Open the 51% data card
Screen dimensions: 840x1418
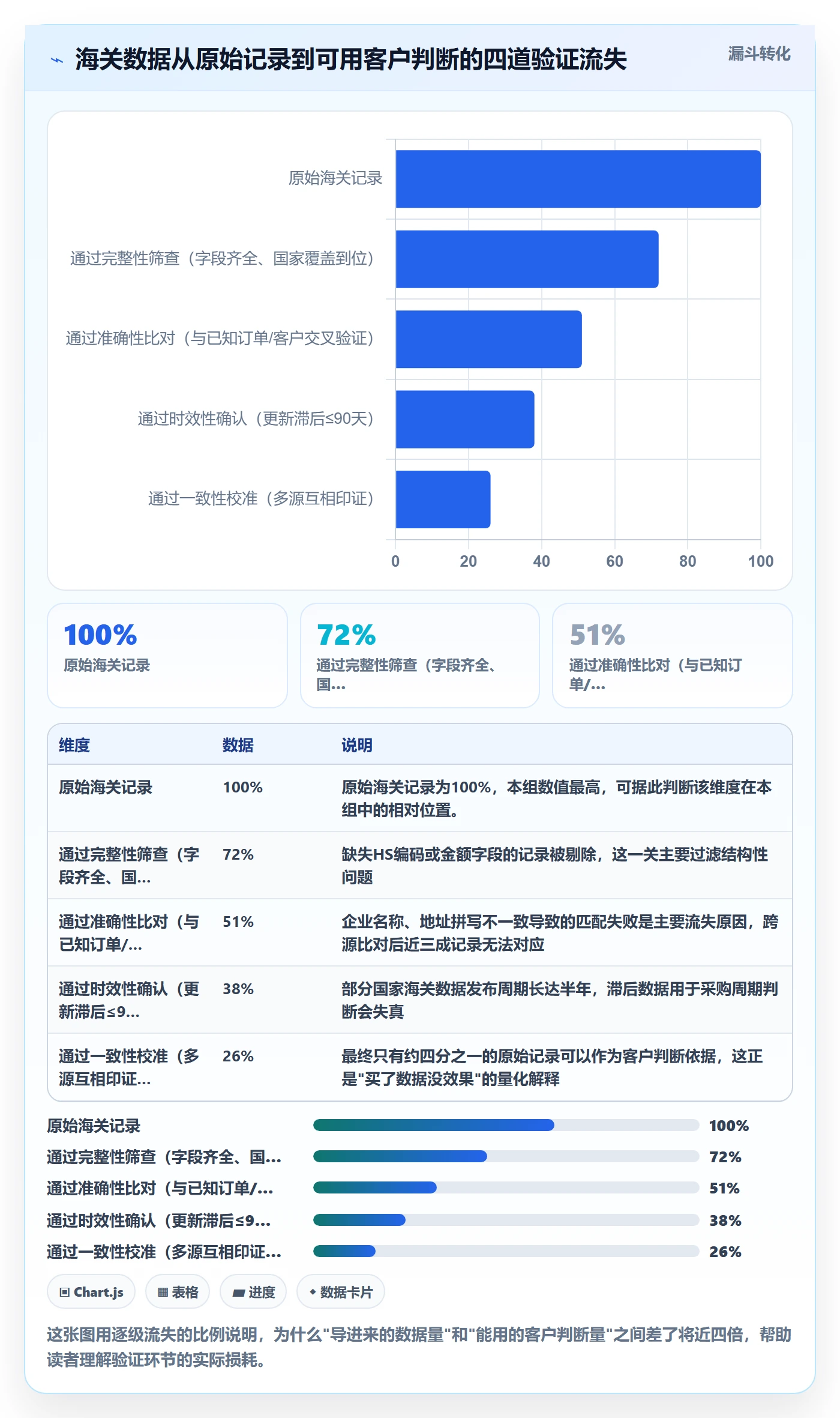tap(673, 656)
